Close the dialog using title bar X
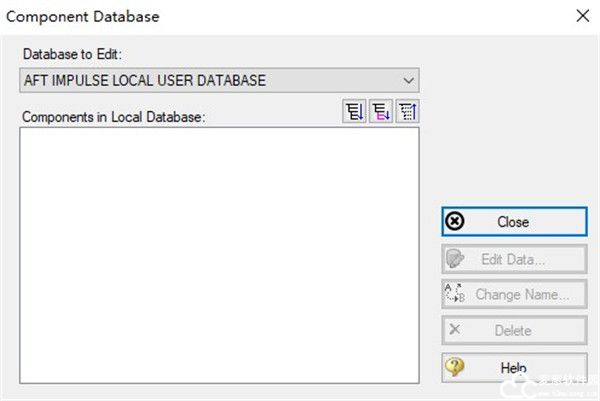This screenshot has width=600, height=401. (x=581, y=16)
